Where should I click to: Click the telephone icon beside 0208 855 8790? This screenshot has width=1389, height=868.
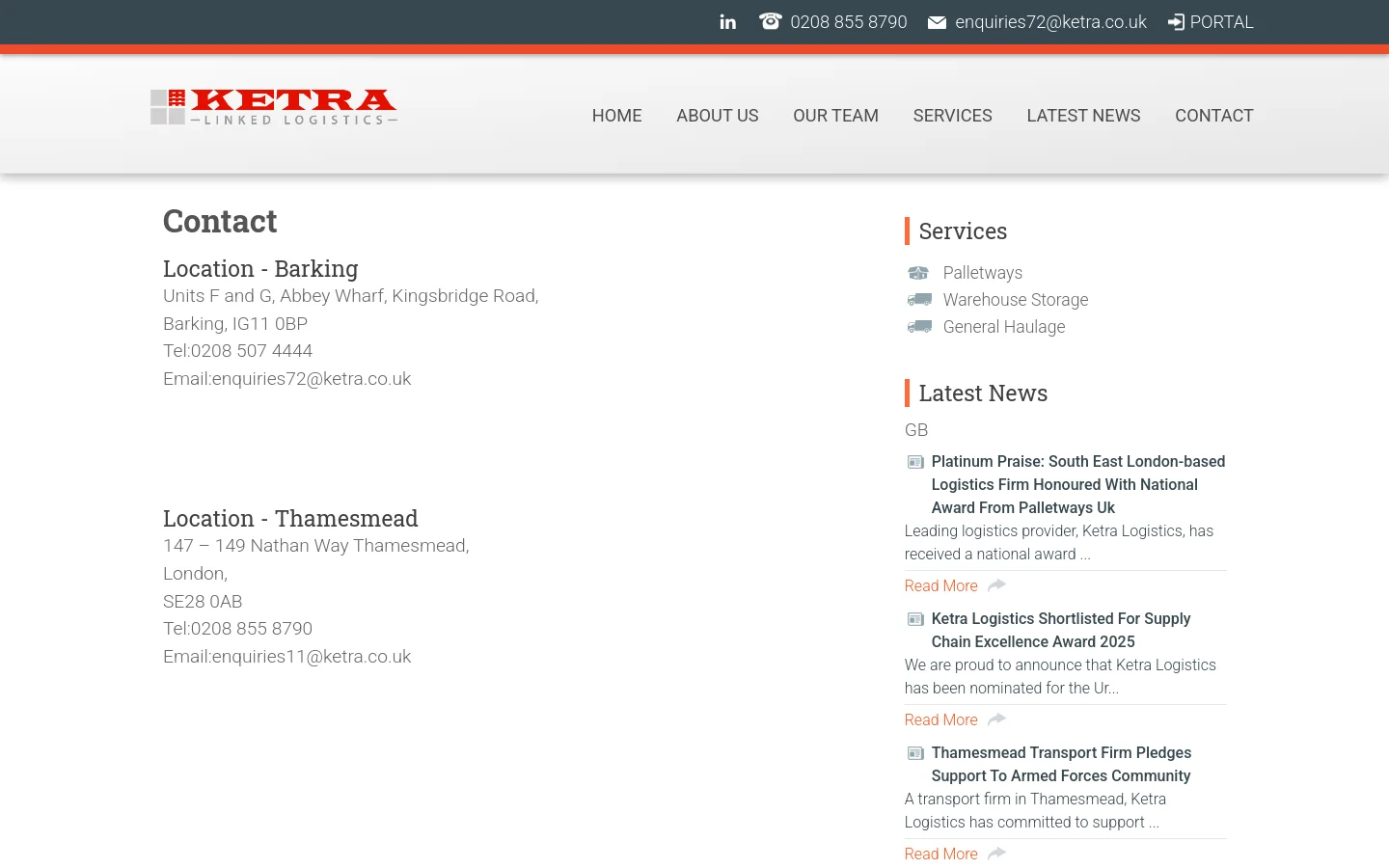[x=770, y=21]
